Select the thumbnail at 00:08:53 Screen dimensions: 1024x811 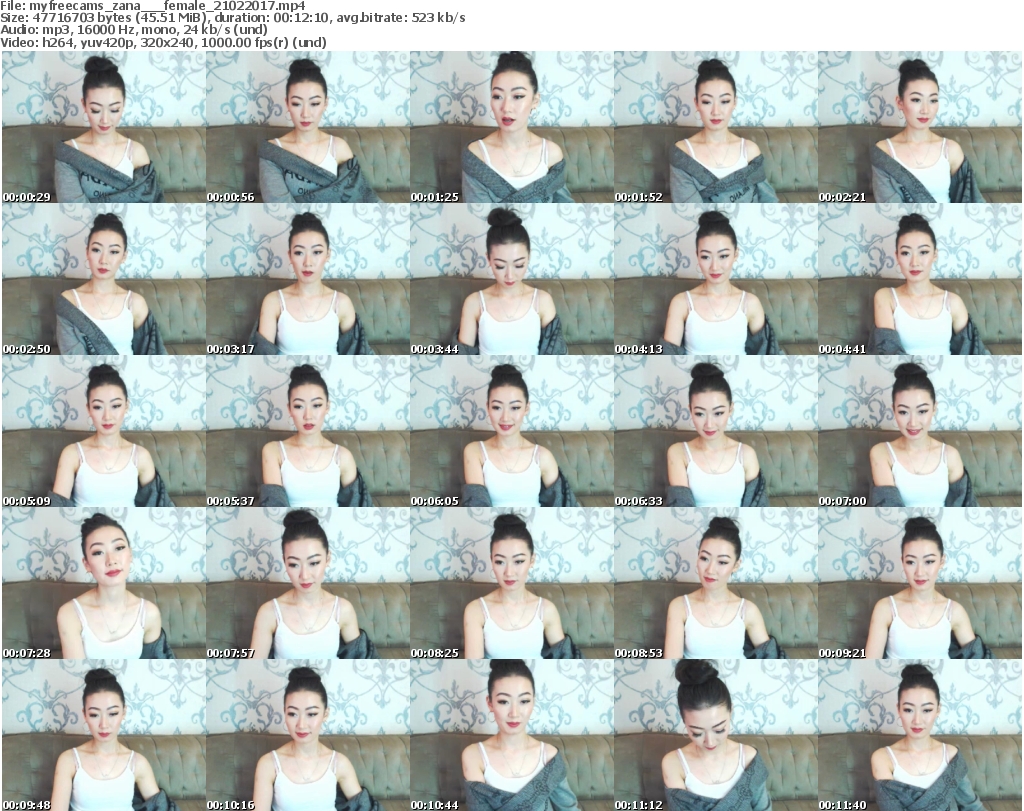[716, 583]
